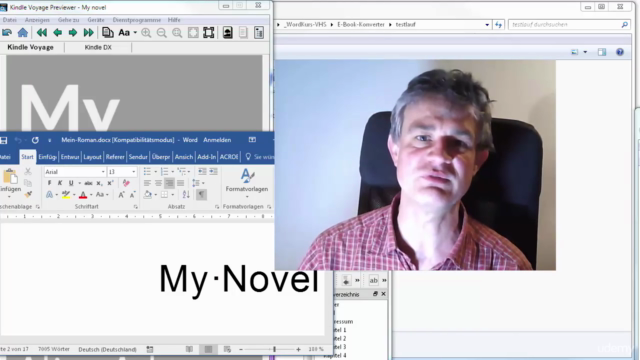Click the Home icon in Kindle Previewer

[x=22, y=33]
